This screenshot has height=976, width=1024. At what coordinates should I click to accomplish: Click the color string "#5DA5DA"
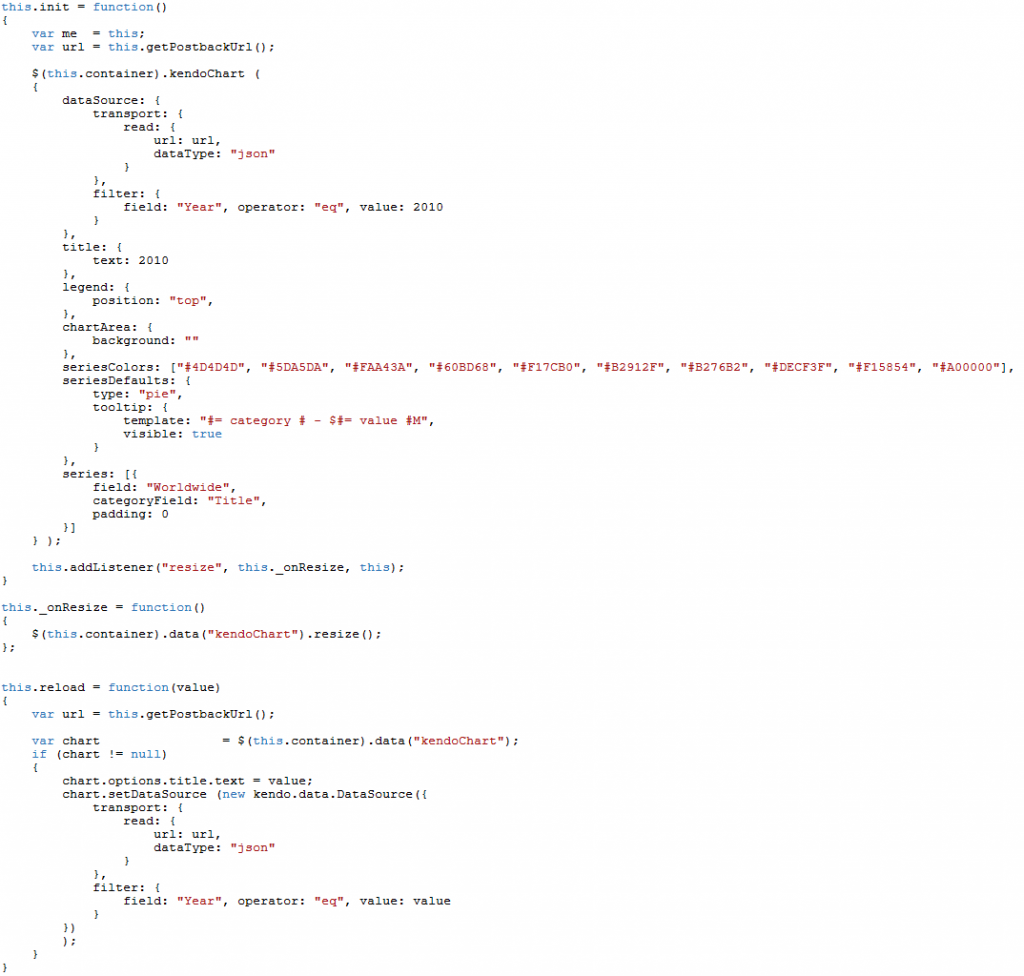[294, 367]
